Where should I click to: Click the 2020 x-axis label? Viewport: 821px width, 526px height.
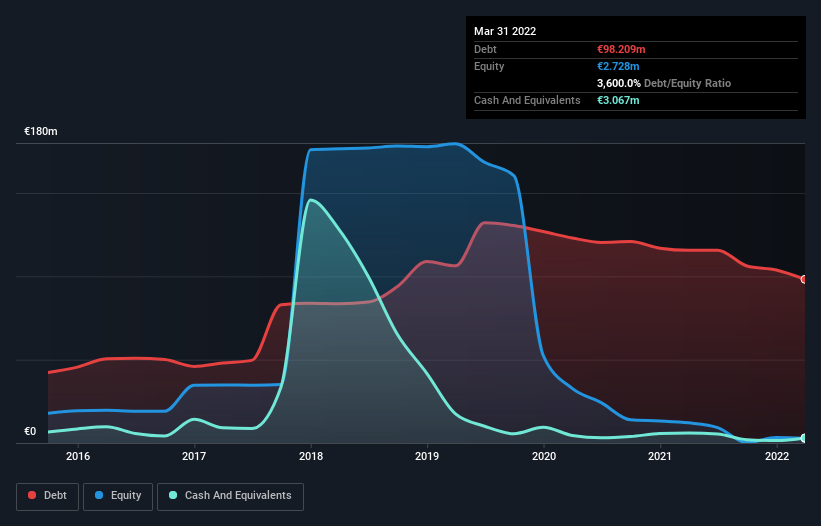(544, 456)
